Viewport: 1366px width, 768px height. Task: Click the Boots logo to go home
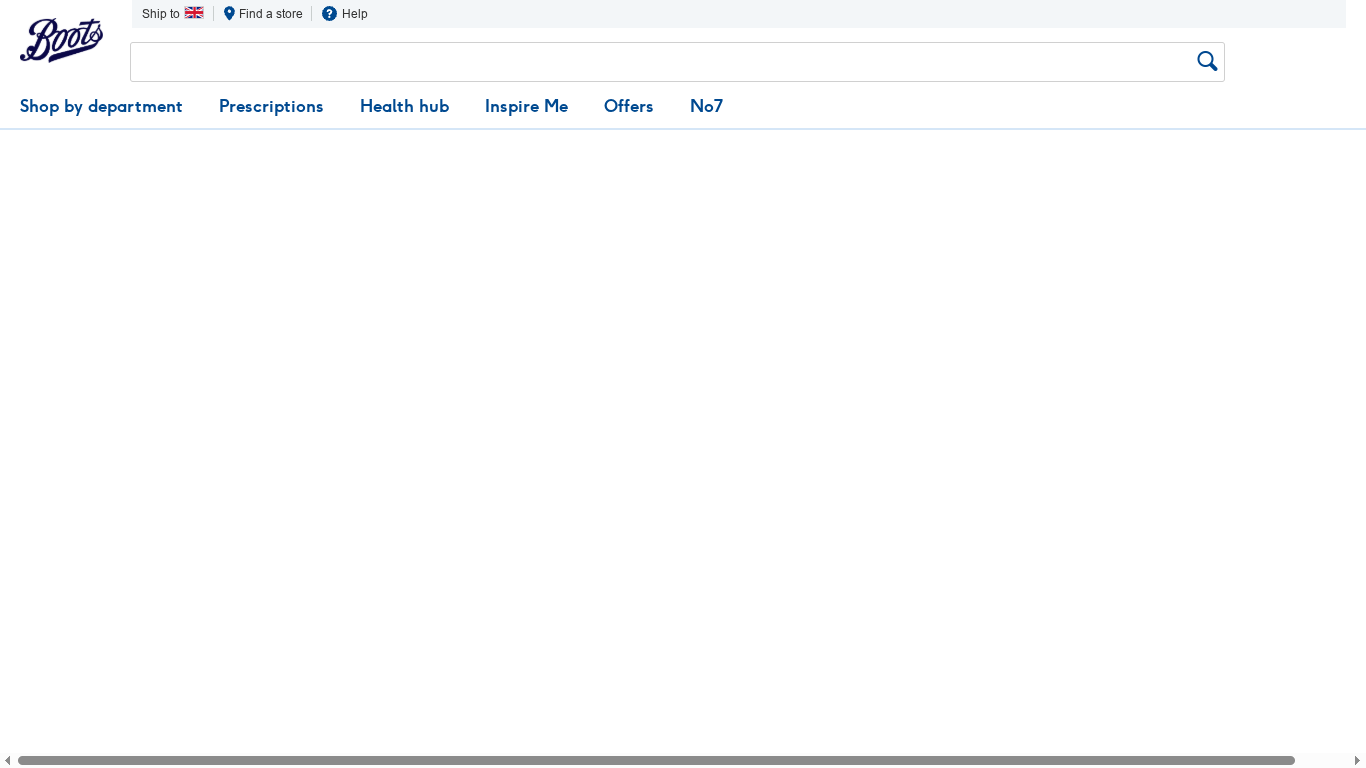(61, 40)
